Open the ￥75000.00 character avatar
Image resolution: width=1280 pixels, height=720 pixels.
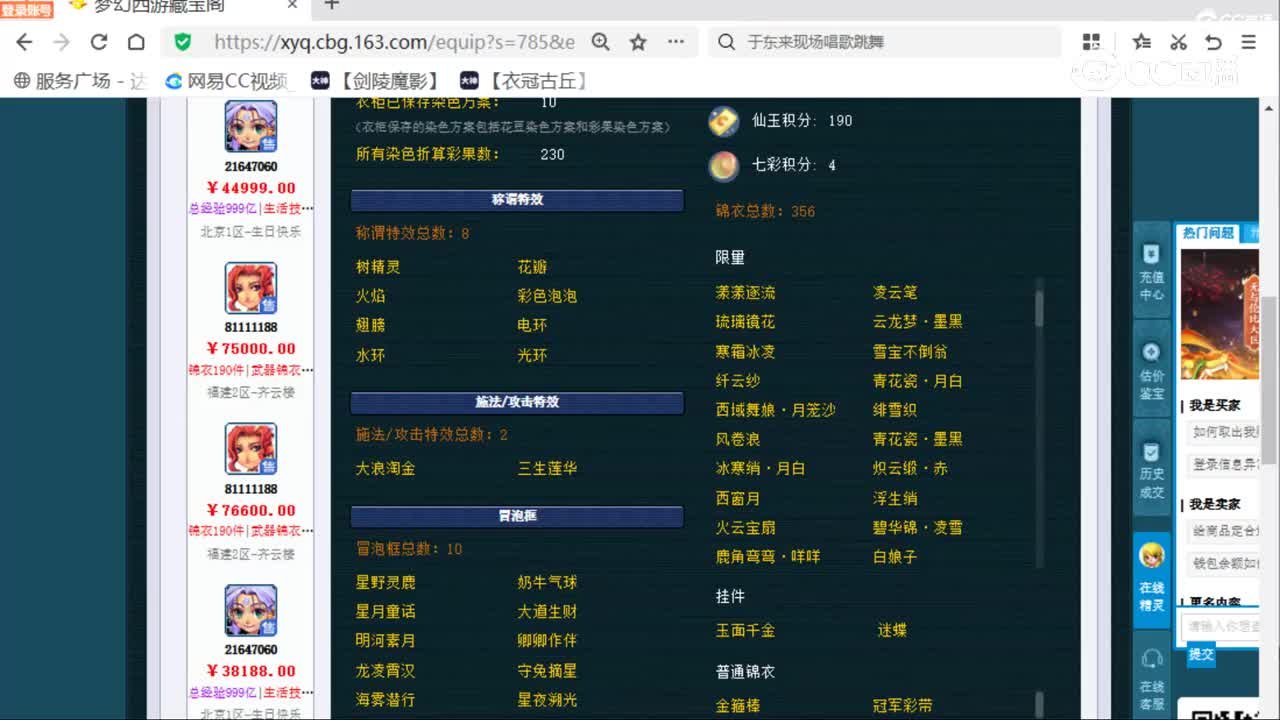[x=251, y=288]
